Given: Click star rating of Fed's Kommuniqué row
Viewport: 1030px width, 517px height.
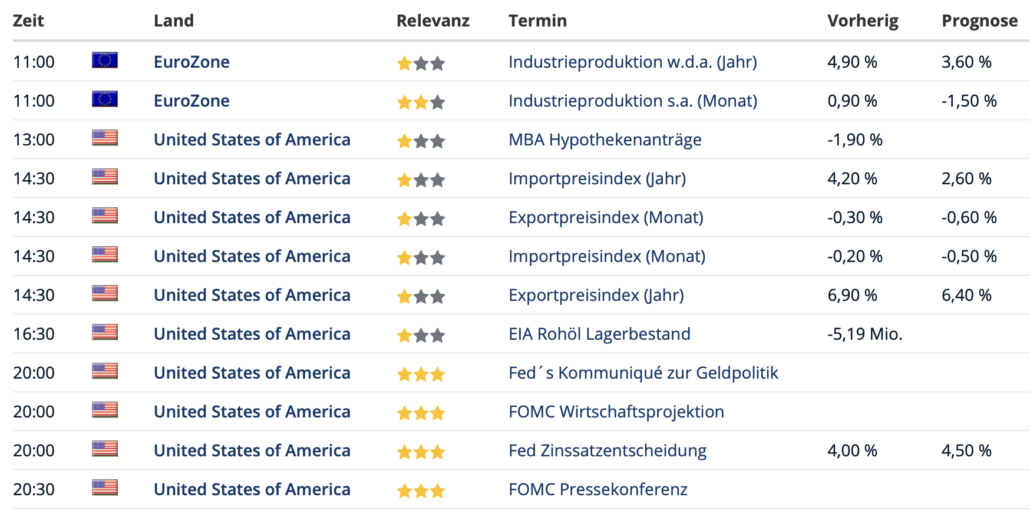Looking at the screenshot, I should tap(421, 374).
